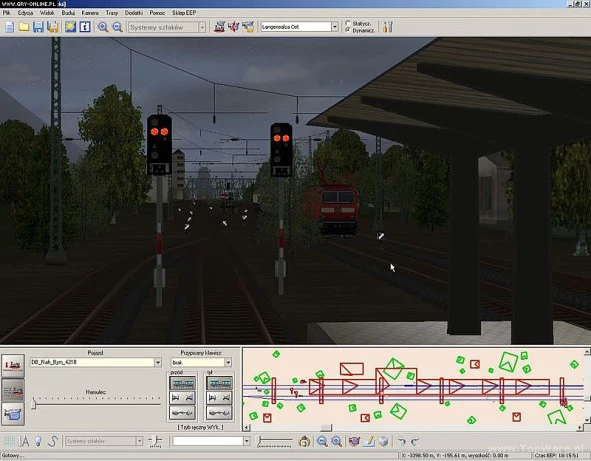Click the red locomotive in the 3D view
The image size is (591, 461).
click(x=338, y=209)
